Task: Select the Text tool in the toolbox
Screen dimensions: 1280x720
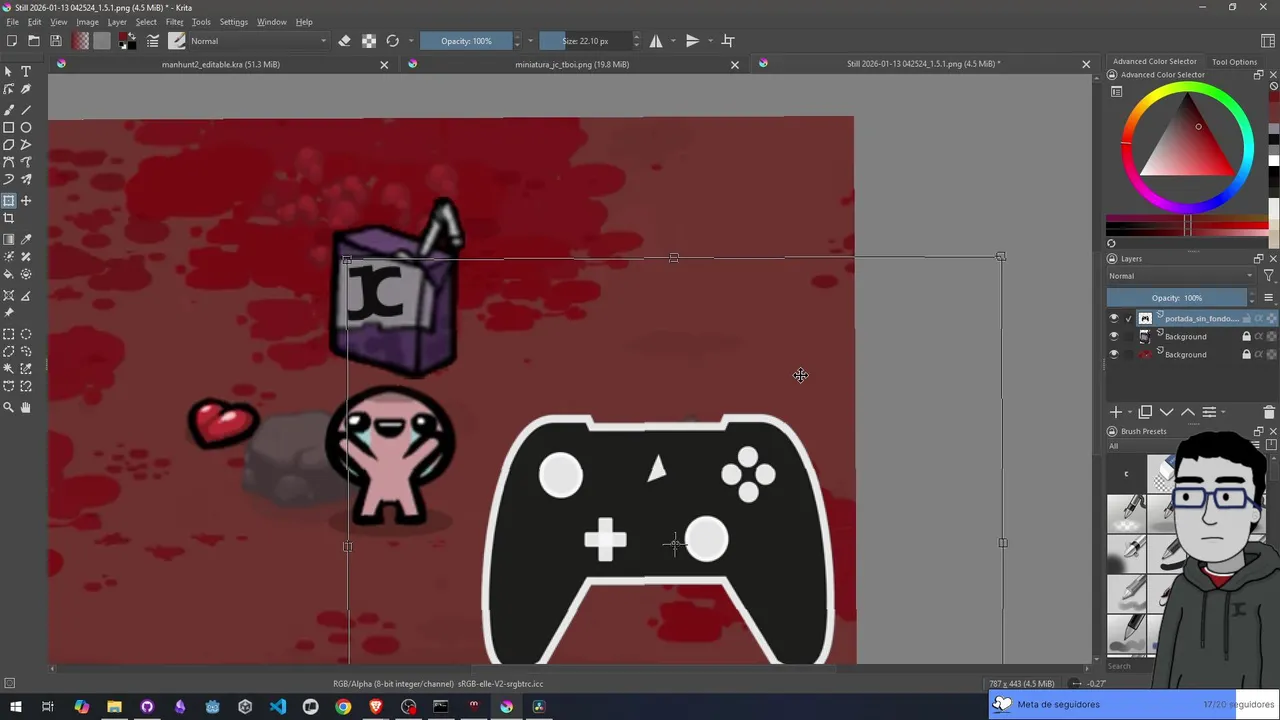Action: click(x=26, y=72)
